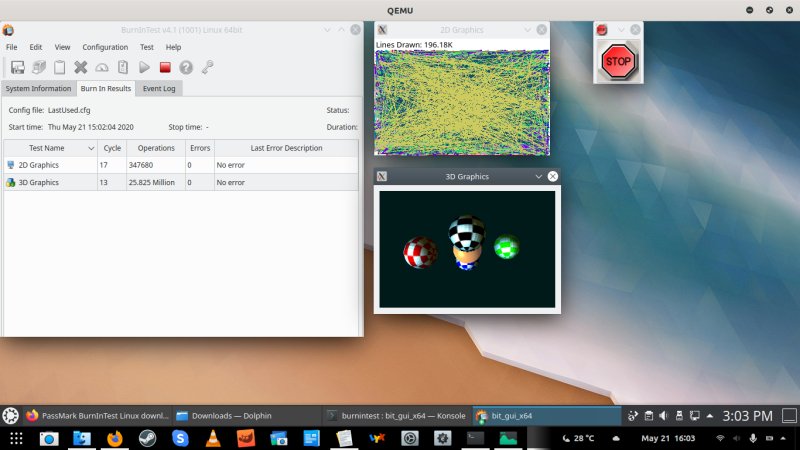
Task: Select the 2D Graphics test row
Action: tap(181, 165)
